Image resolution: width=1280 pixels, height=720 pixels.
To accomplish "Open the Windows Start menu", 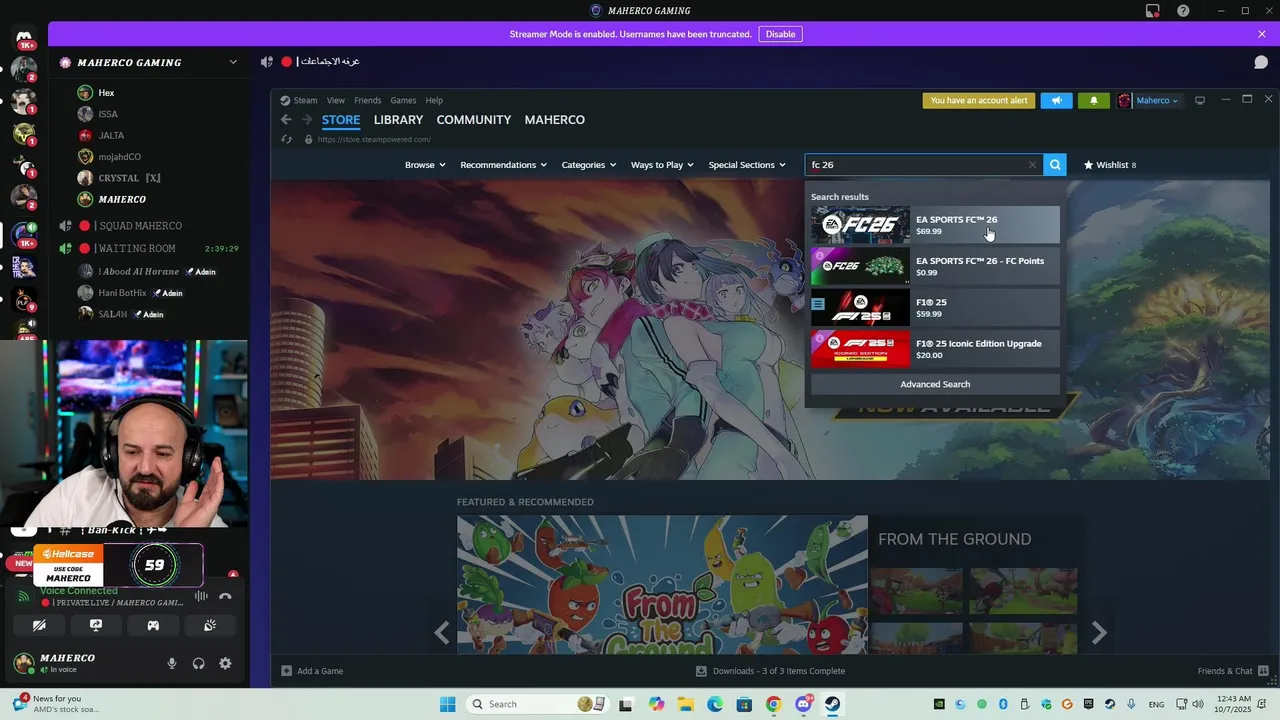I will (447, 704).
